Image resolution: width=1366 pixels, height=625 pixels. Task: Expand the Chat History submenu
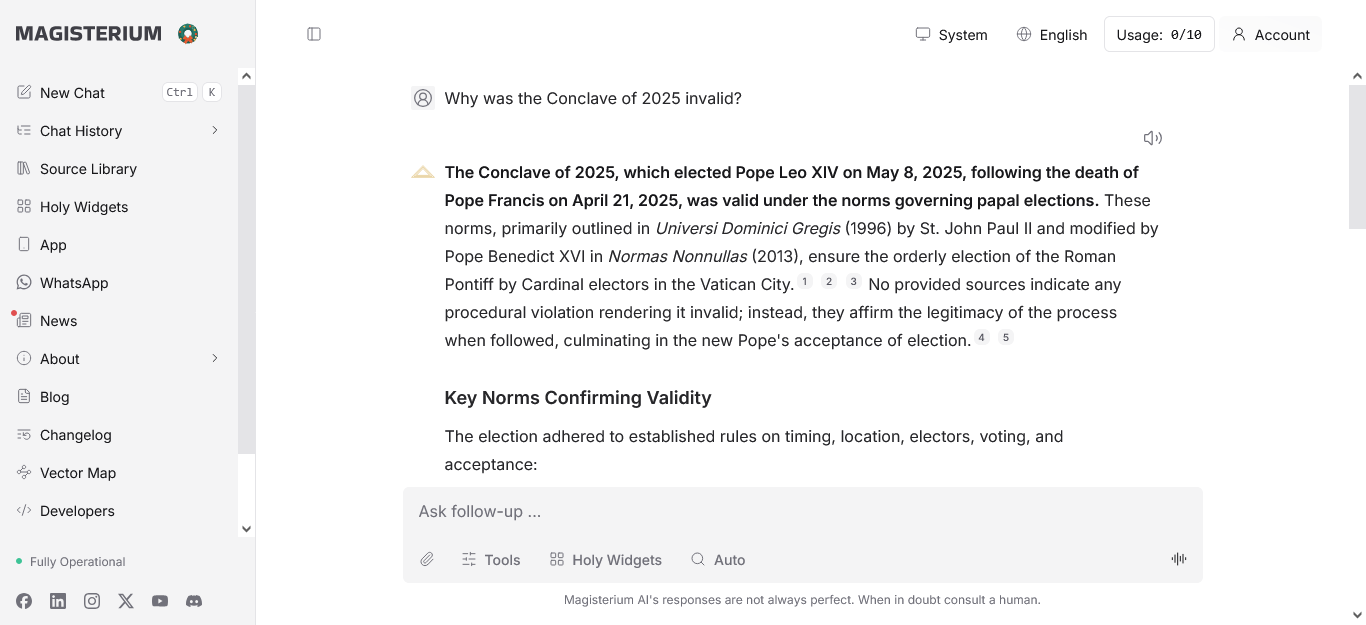coord(214,131)
